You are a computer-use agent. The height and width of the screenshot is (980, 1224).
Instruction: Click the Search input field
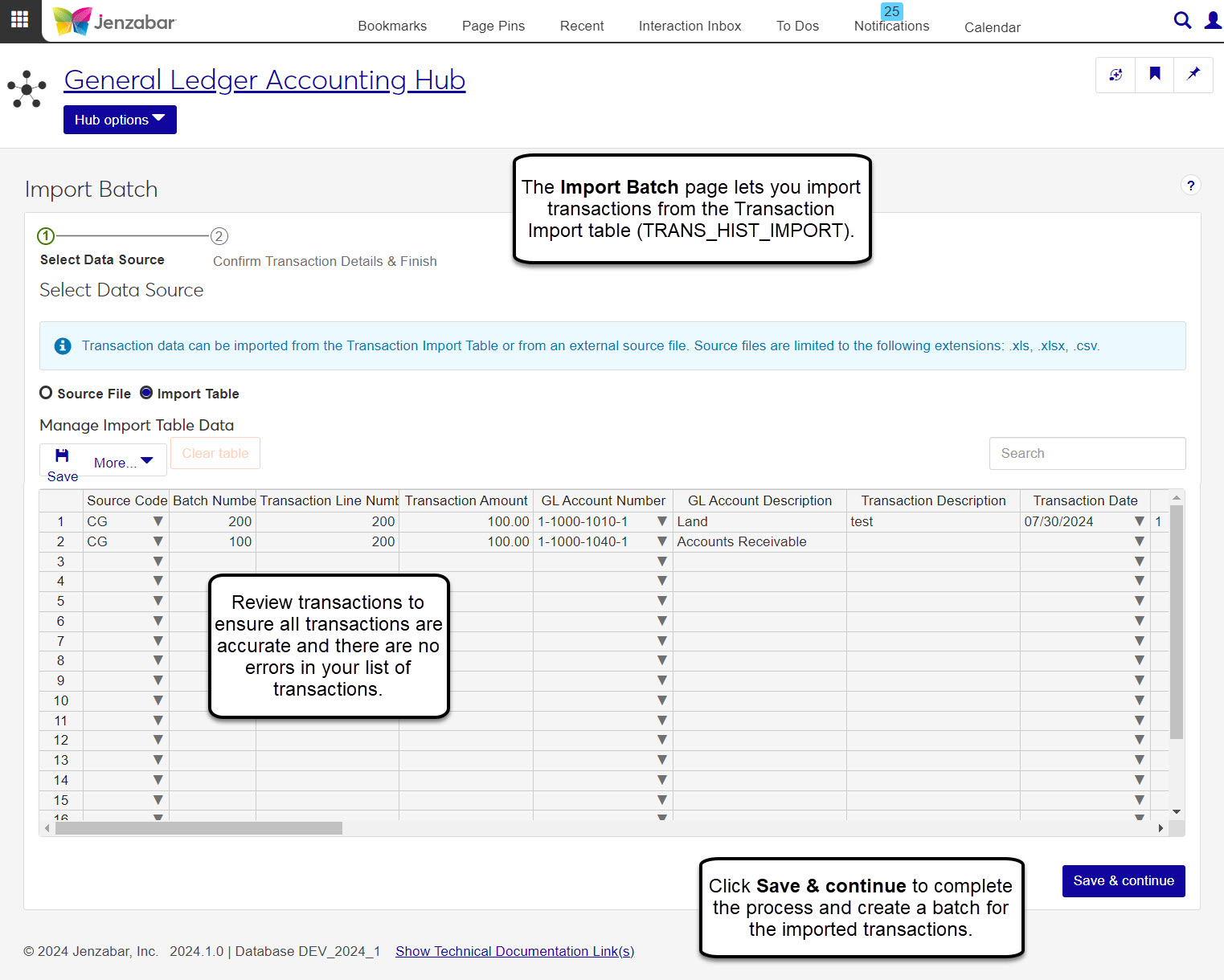[x=1087, y=453]
